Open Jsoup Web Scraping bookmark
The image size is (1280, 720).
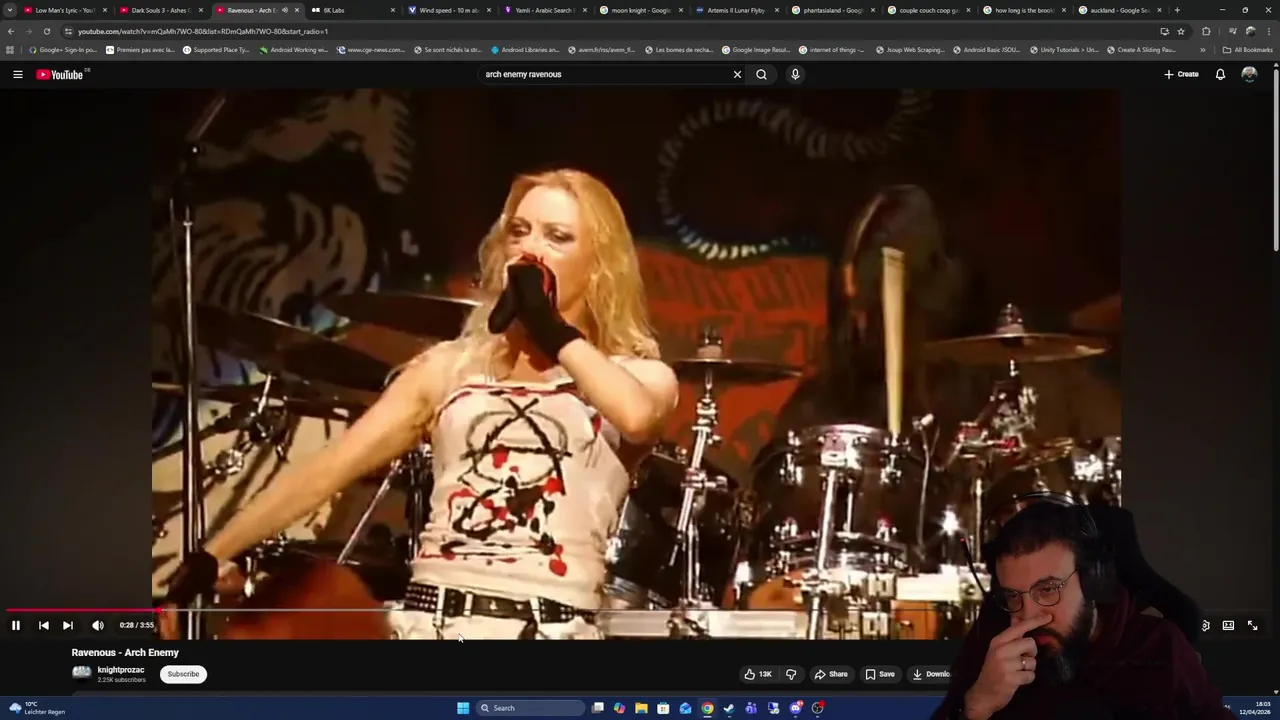(910, 49)
